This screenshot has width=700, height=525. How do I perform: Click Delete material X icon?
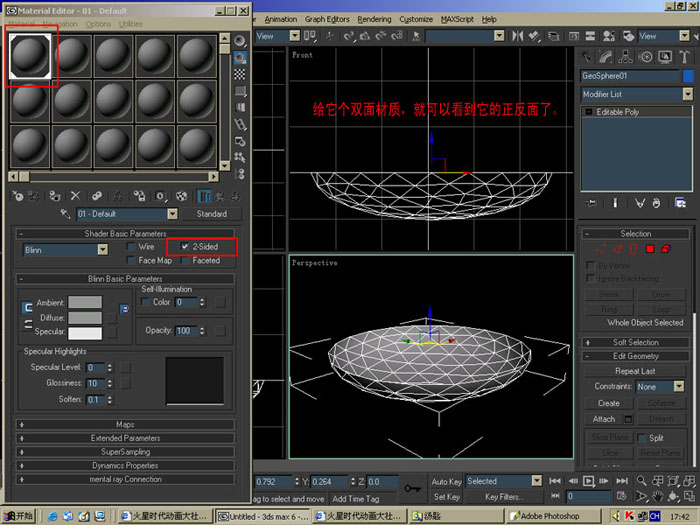pyautogui.click(x=75, y=196)
